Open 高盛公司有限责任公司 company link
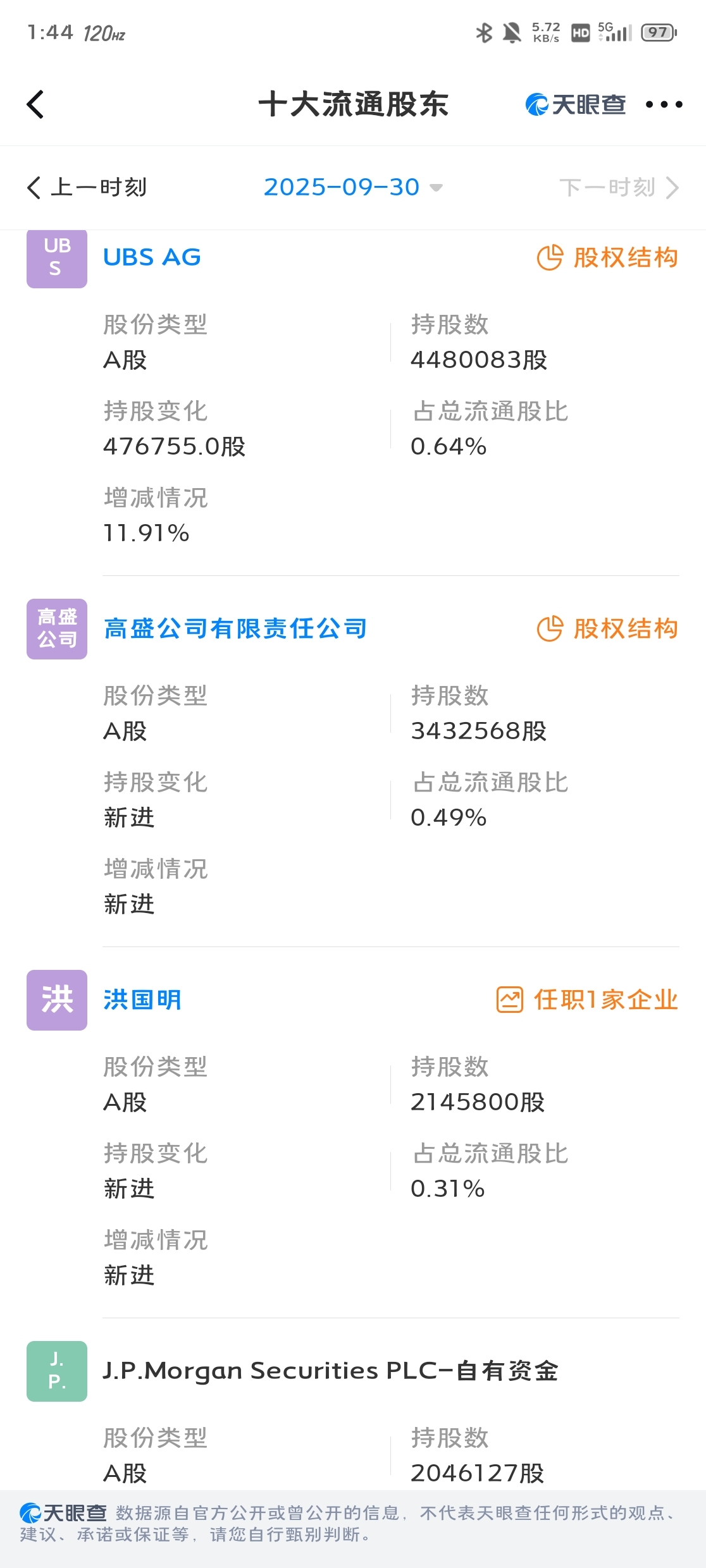Image resolution: width=706 pixels, height=1568 pixels. coord(235,628)
